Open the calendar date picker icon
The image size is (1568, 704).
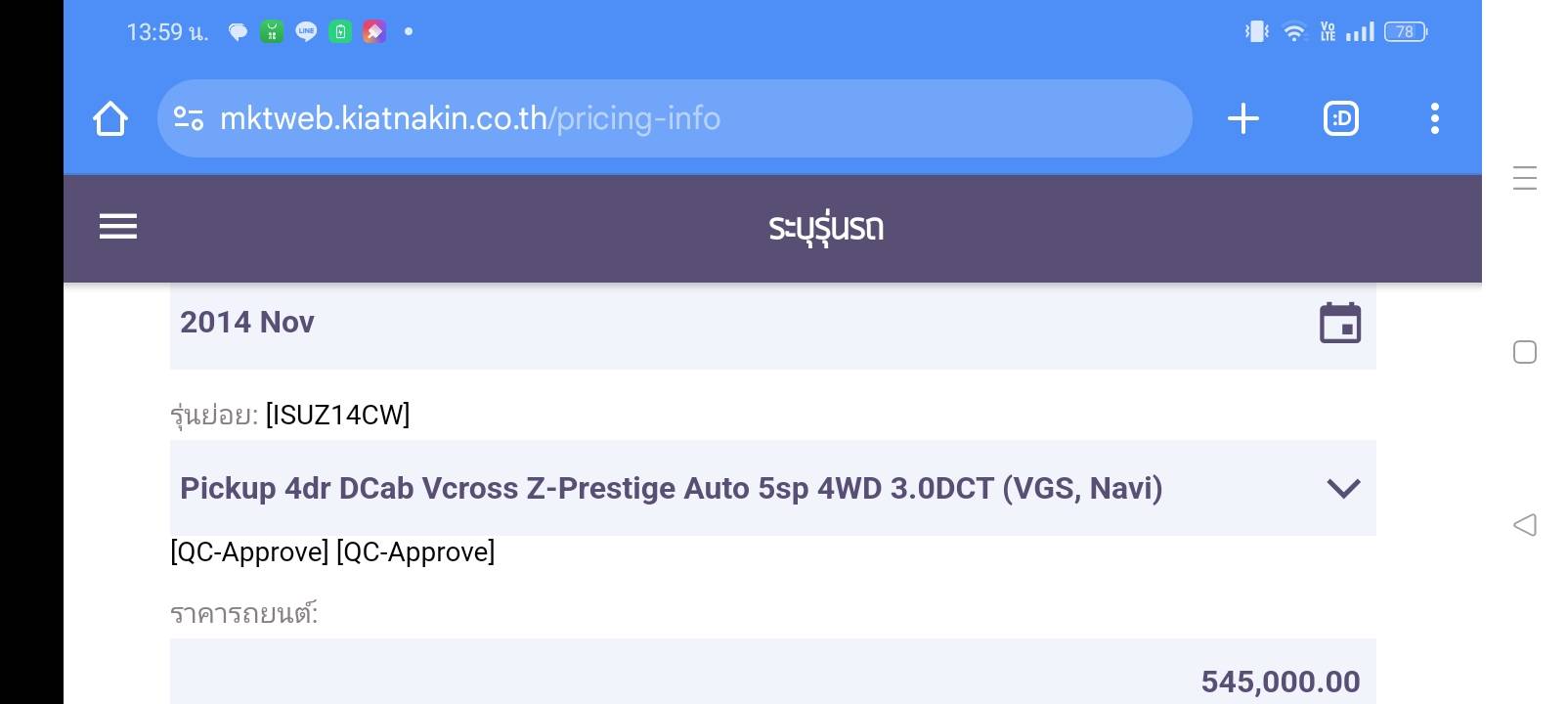1339,323
